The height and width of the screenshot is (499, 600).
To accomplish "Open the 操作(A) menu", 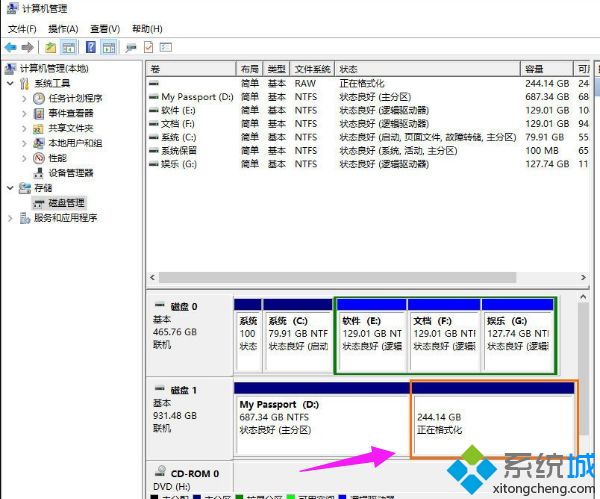I will (63, 29).
